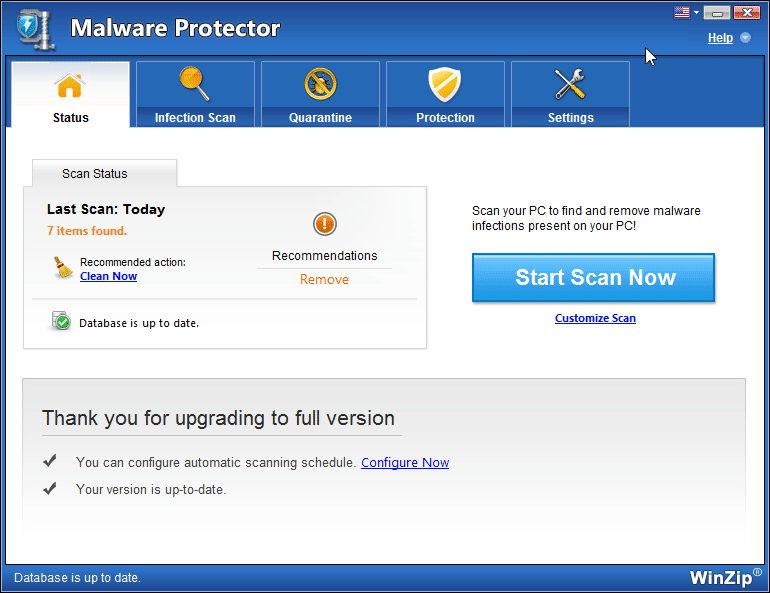Click the Clean Now link
The height and width of the screenshot is (593, 770).
point(108,276)
